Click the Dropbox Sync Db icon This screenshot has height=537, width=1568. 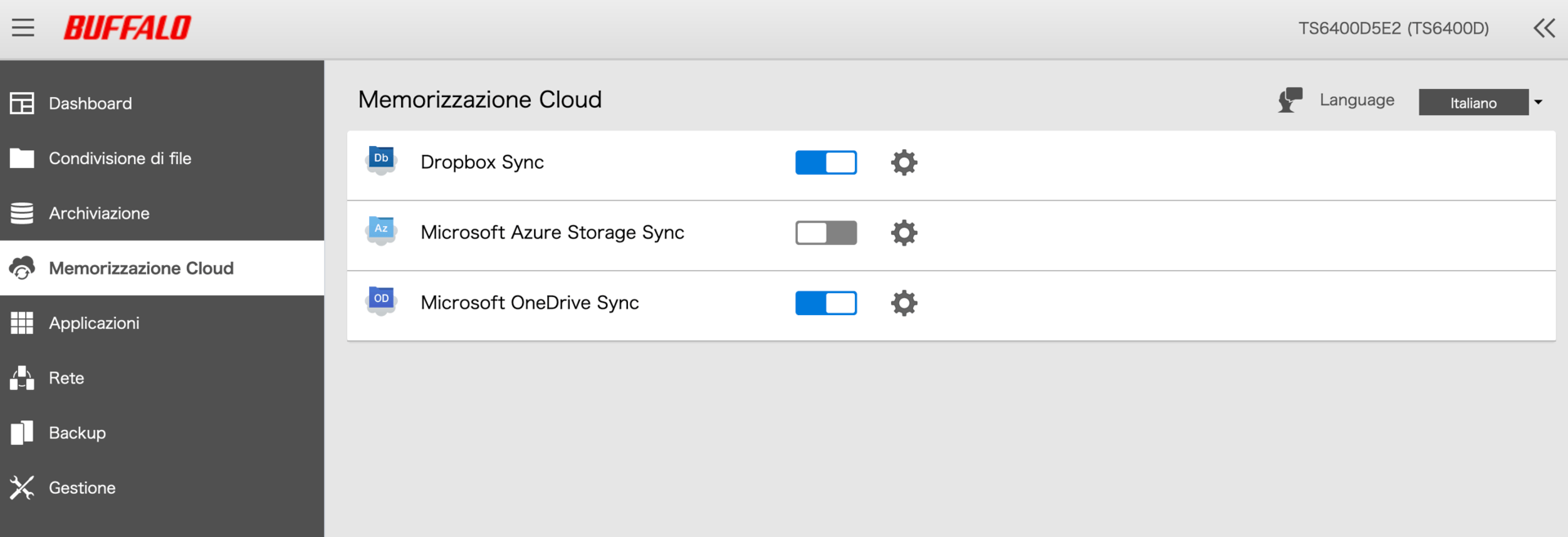pyautogui.click(x=381, y=161)
